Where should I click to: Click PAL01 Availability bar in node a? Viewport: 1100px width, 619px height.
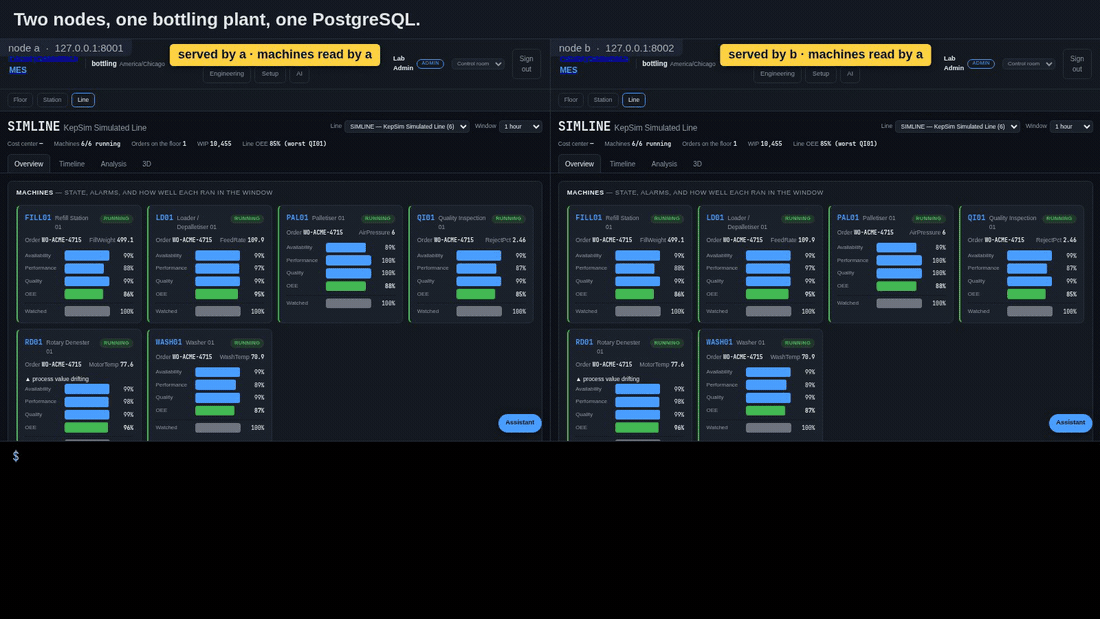click(x=346, y=247)
